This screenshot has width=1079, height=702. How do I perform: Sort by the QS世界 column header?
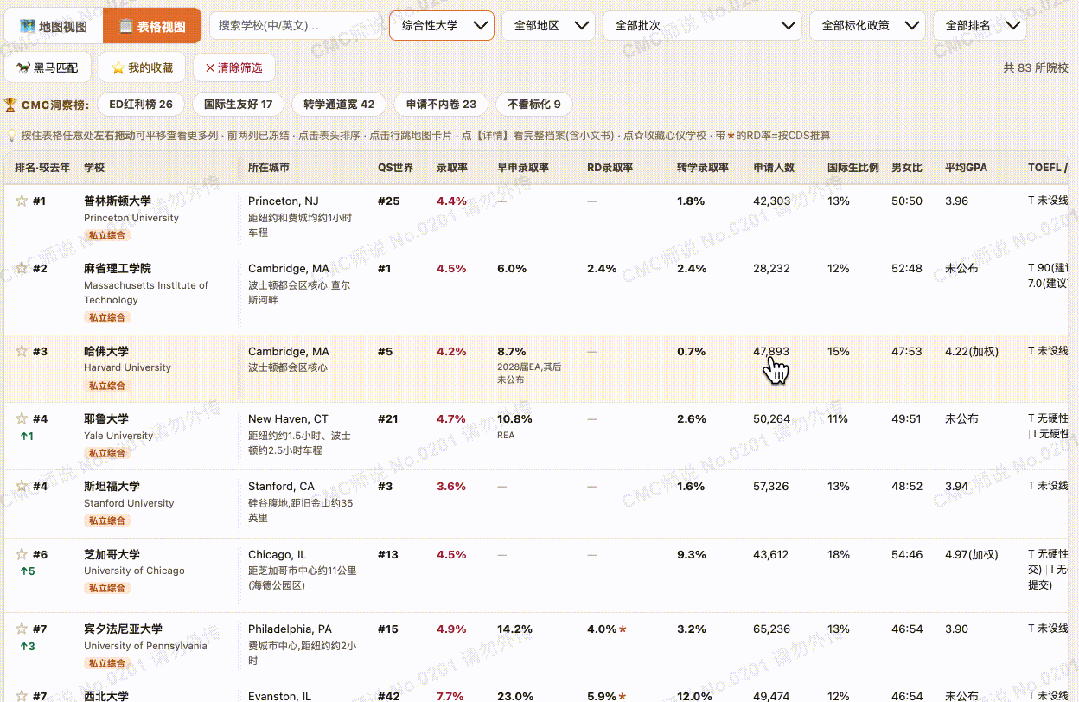395,167
